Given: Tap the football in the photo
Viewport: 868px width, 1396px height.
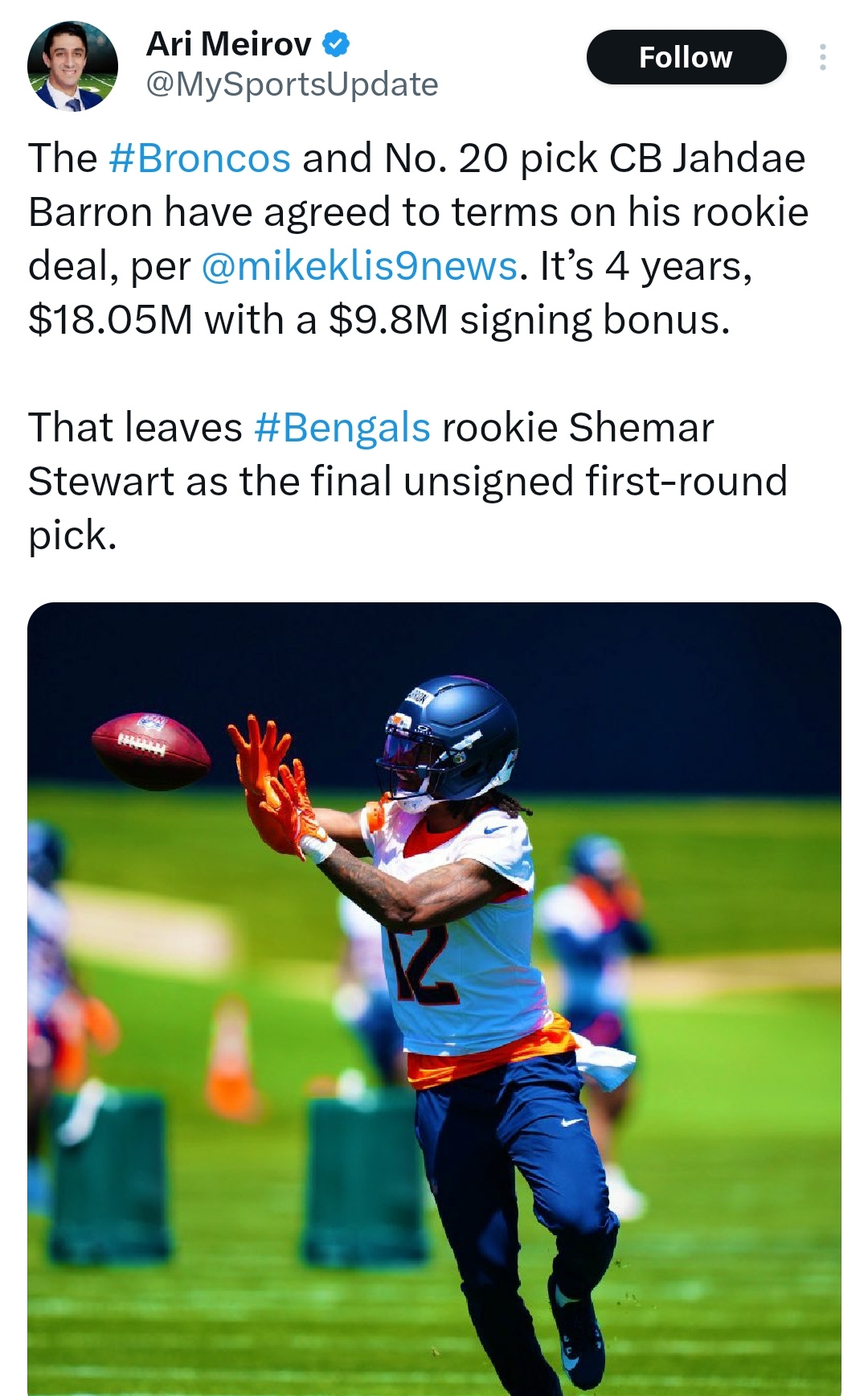Looking at the screenshot, I should [x=151, y=751].
